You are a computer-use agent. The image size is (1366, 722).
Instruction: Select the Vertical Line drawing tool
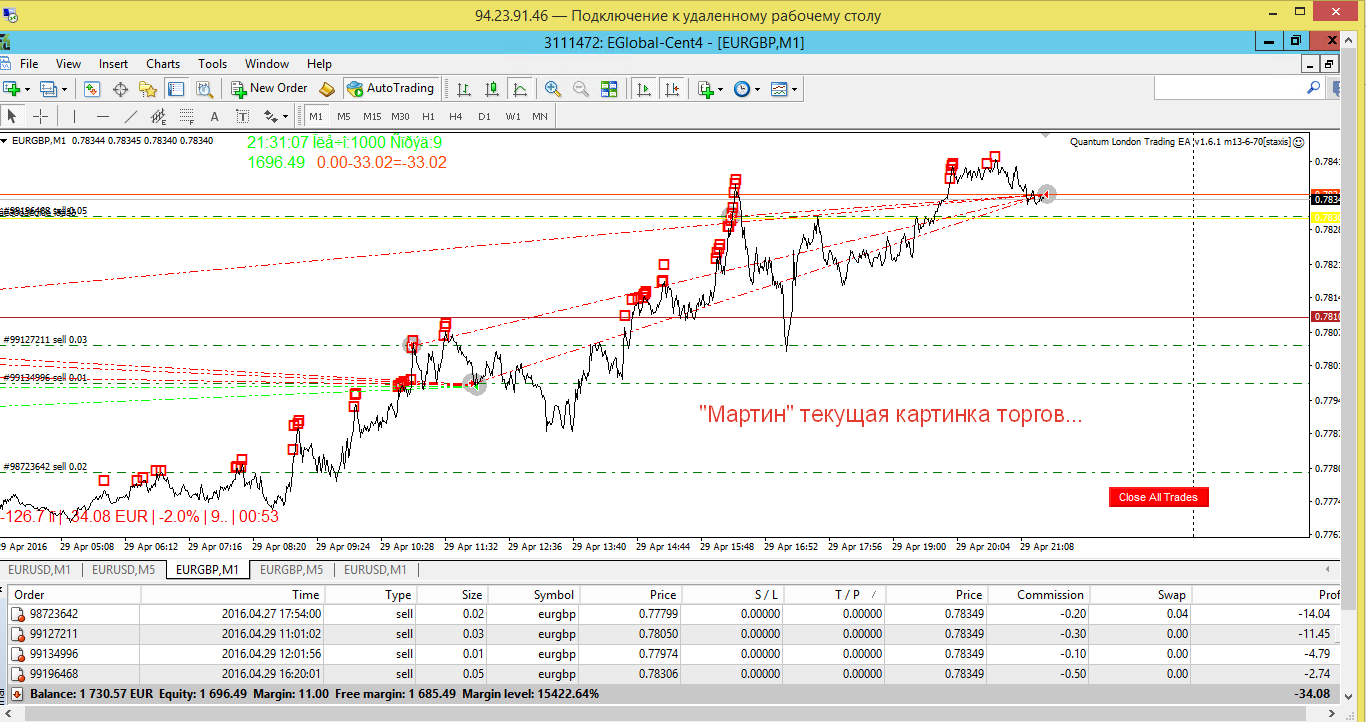75,116
